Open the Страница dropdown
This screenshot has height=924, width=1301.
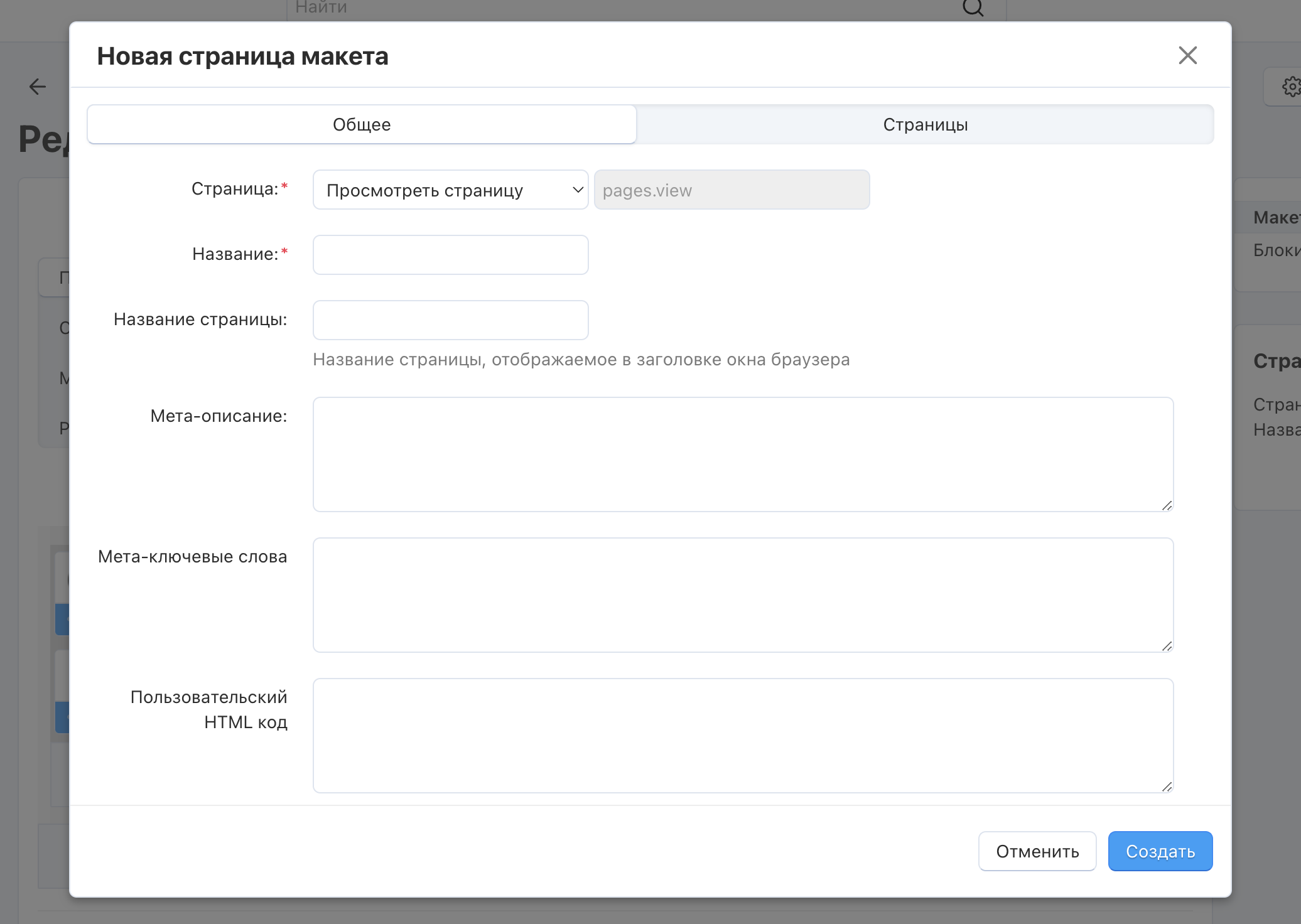point(450,190)
